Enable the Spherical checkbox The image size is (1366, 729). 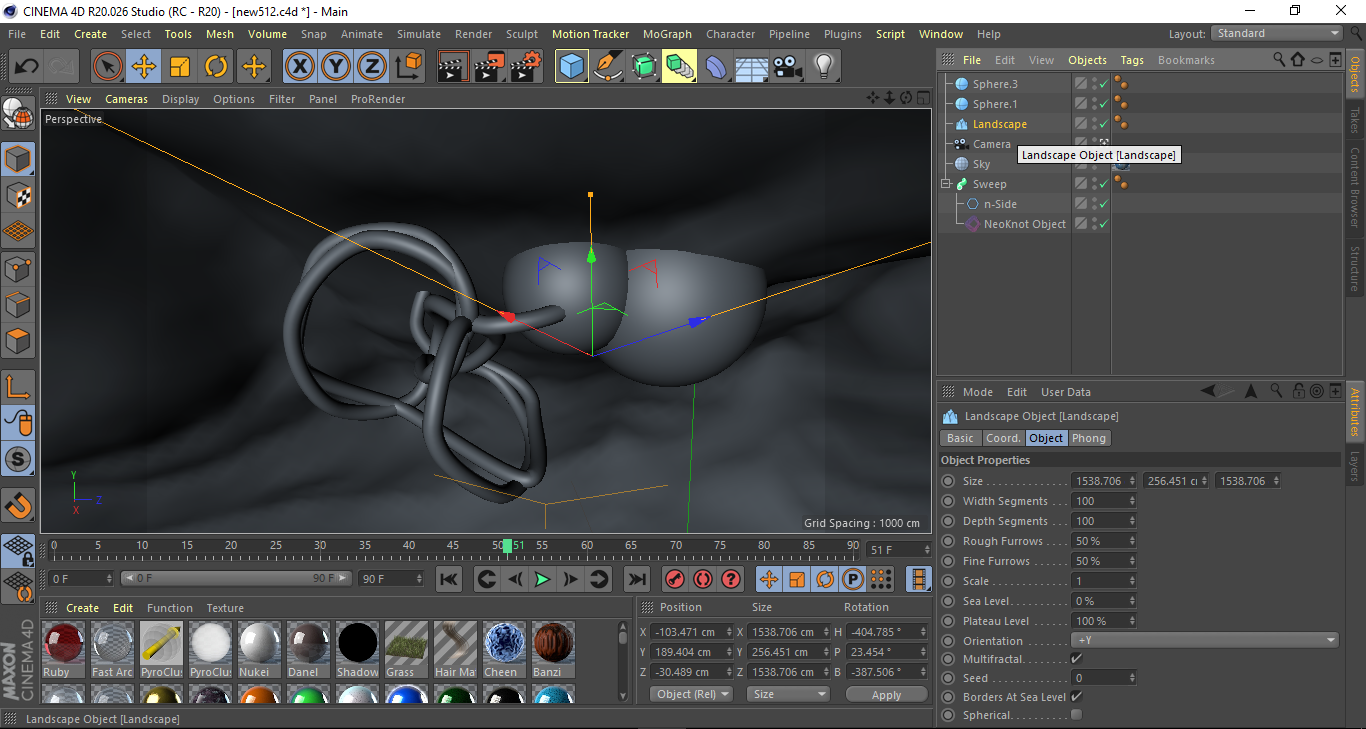(1076, 715)
